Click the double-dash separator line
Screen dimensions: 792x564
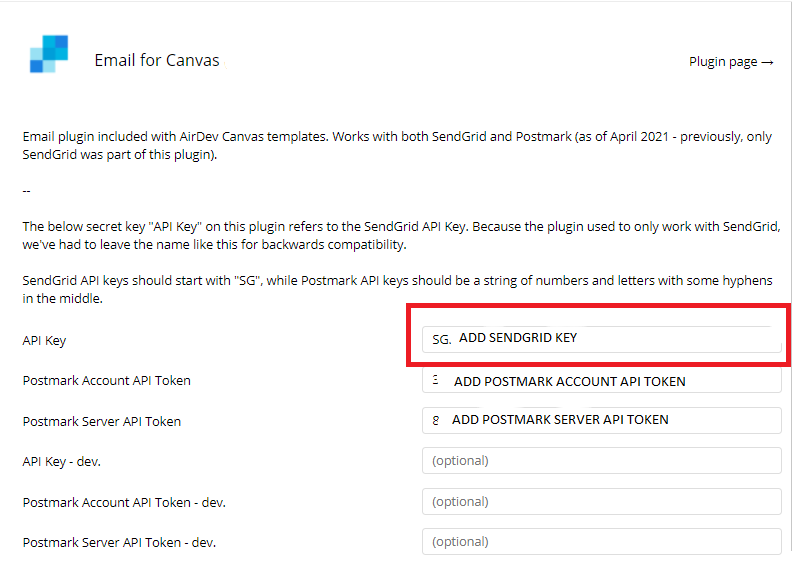[x=27, y=191]
